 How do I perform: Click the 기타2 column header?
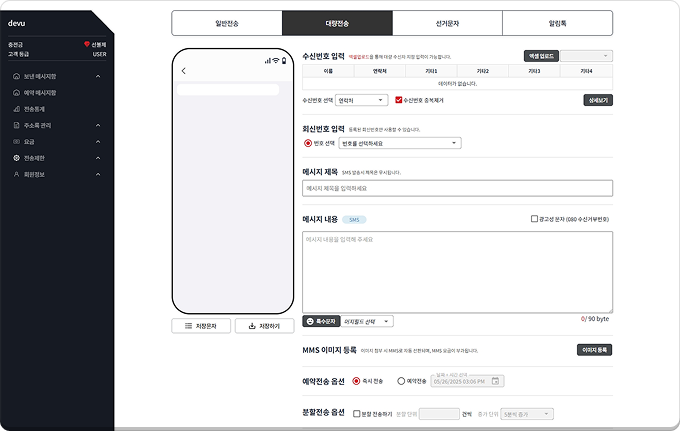483,71
